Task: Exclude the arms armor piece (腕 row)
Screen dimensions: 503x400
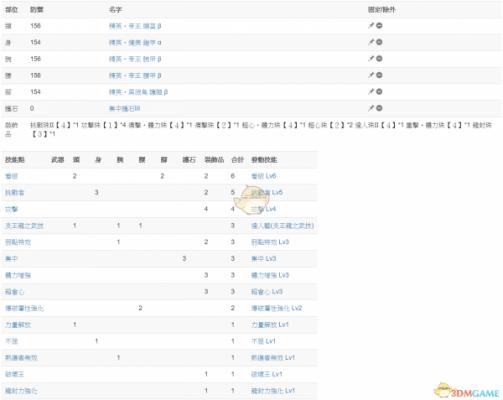Action: coord(379,58)
